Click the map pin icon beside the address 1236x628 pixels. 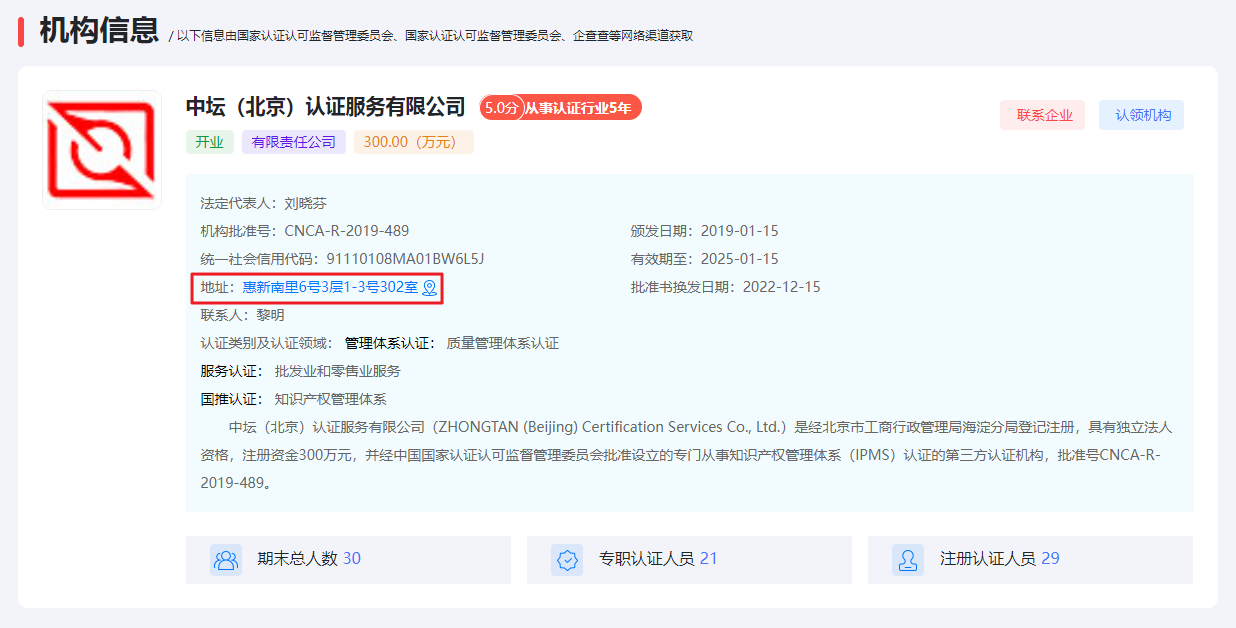point(430,288)
